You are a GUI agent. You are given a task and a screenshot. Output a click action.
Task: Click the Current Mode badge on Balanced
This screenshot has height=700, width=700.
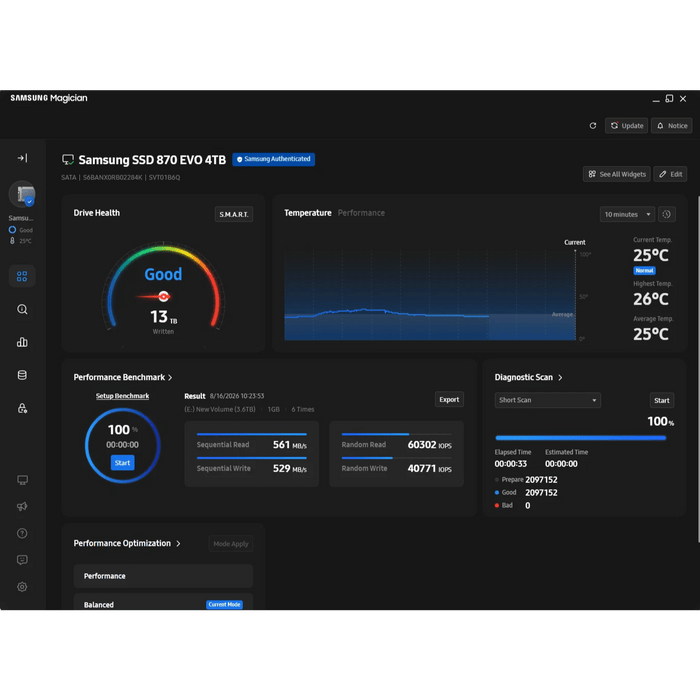[x=225, y=604]
